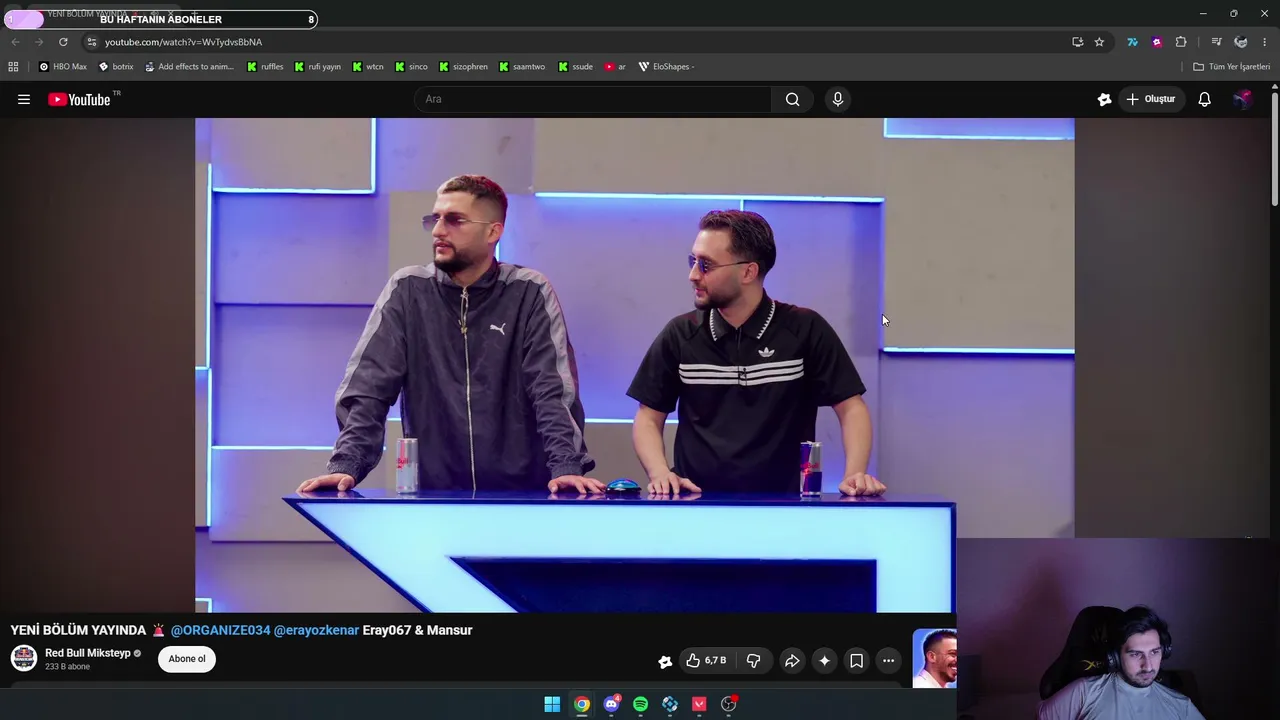Open the Add effects to anim... bookmark

tap(189, 67)
